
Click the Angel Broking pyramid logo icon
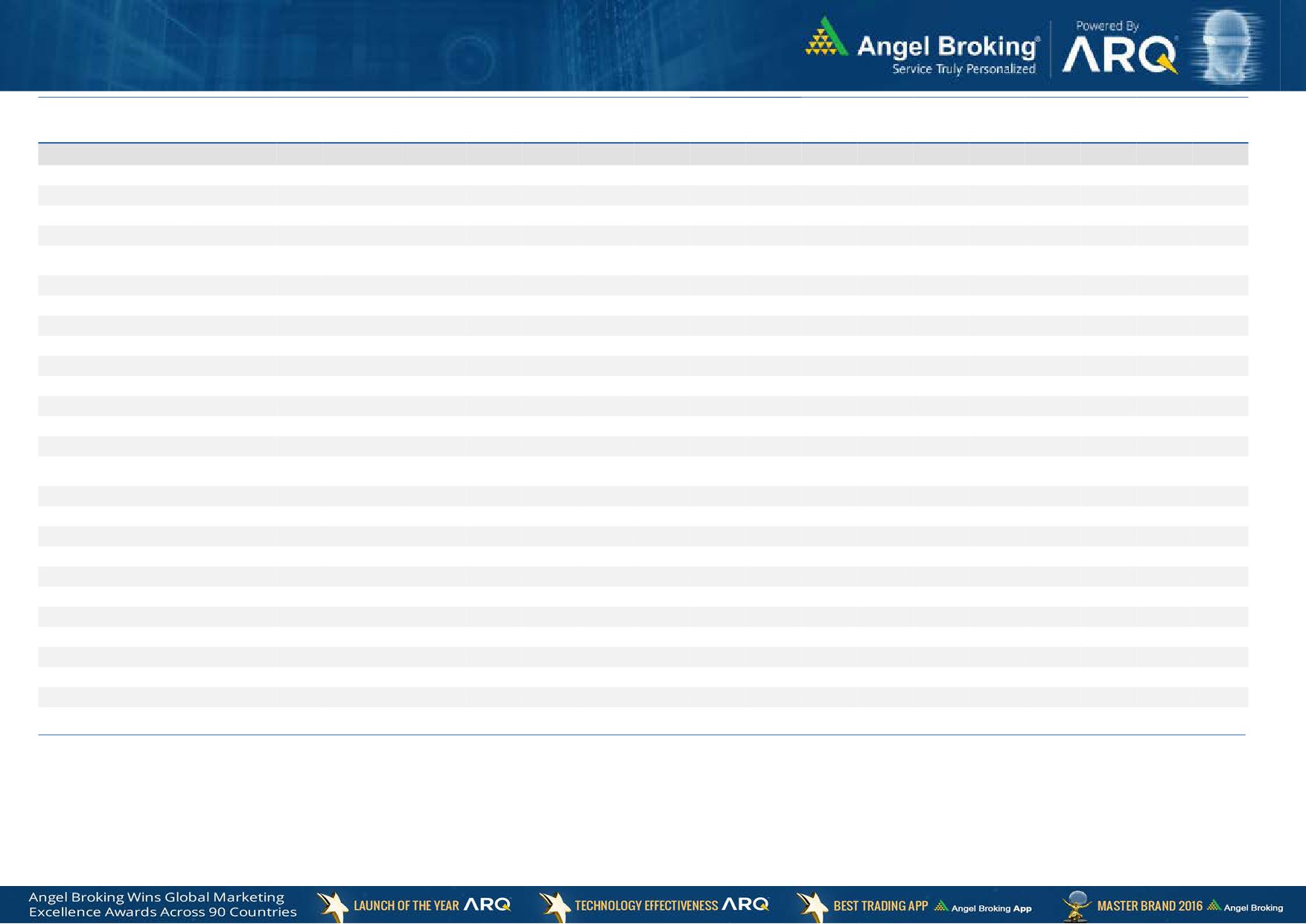coord(826,39)
